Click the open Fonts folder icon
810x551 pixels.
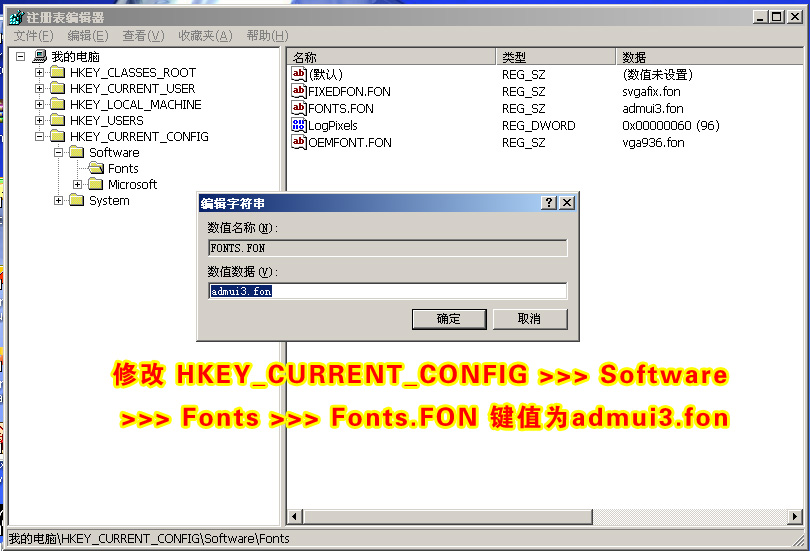tap(96, 168)
